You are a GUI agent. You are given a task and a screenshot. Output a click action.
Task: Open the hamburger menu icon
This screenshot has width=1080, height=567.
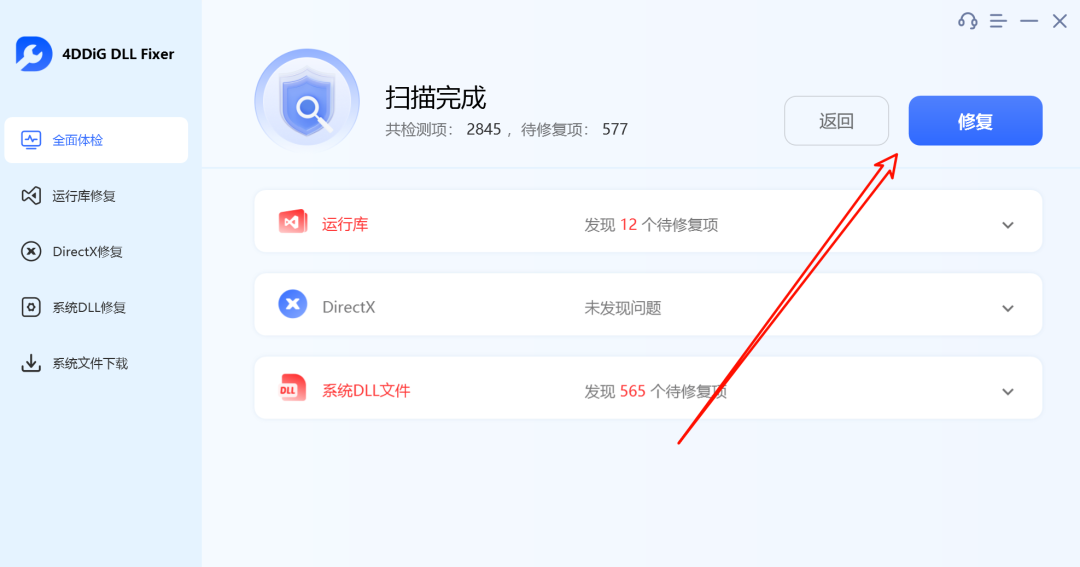point(998,21)
